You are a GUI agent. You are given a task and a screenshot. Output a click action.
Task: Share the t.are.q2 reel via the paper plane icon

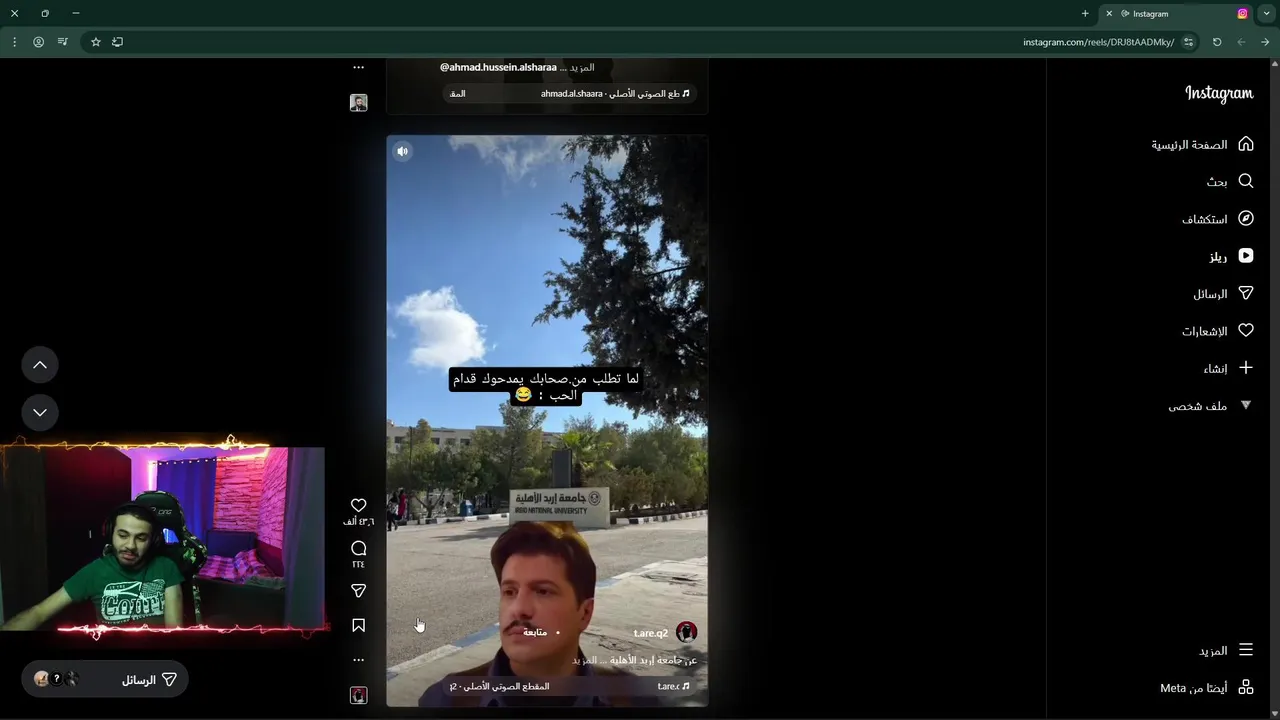click(x=358, y=591)
